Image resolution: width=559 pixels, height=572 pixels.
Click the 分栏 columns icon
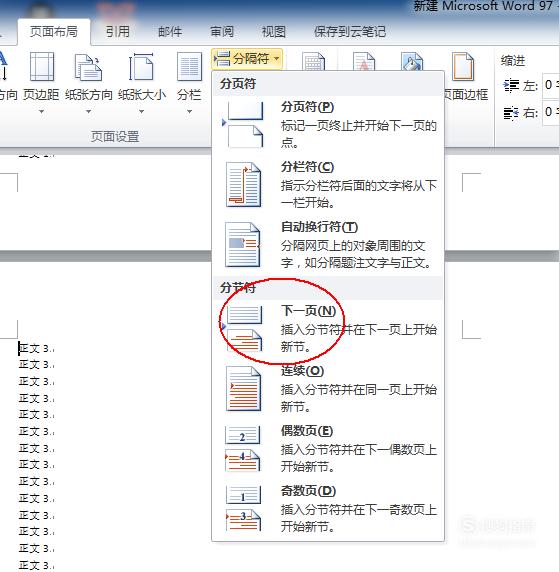[189, 67]
